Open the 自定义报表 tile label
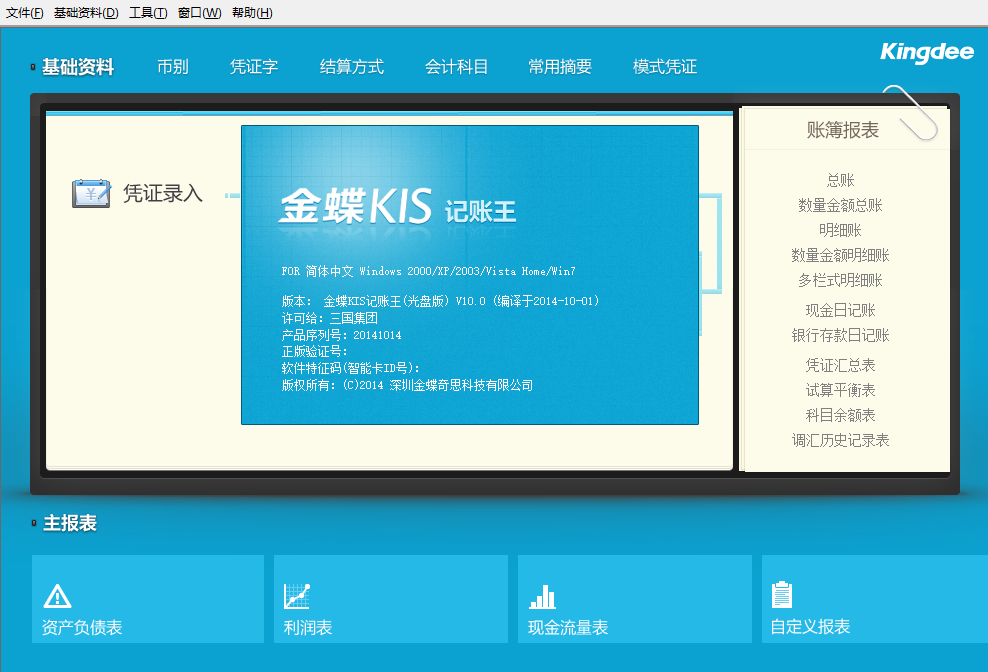988x672 pixels. pyautogui.click(x=810, y=627)
